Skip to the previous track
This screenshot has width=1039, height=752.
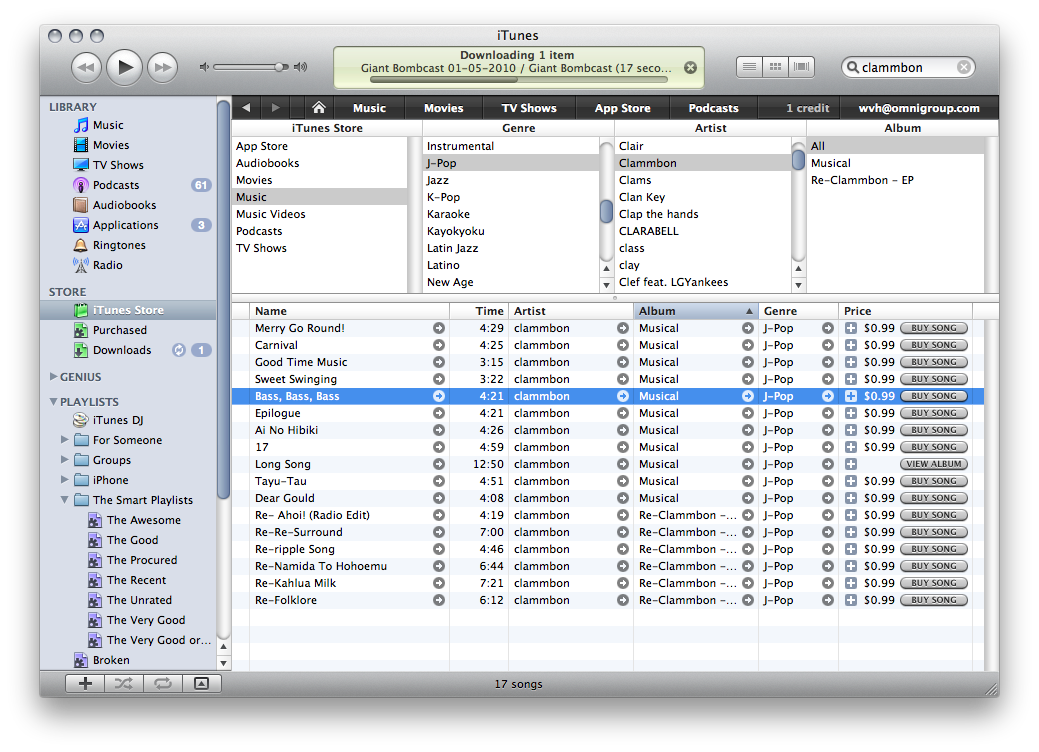86,67
